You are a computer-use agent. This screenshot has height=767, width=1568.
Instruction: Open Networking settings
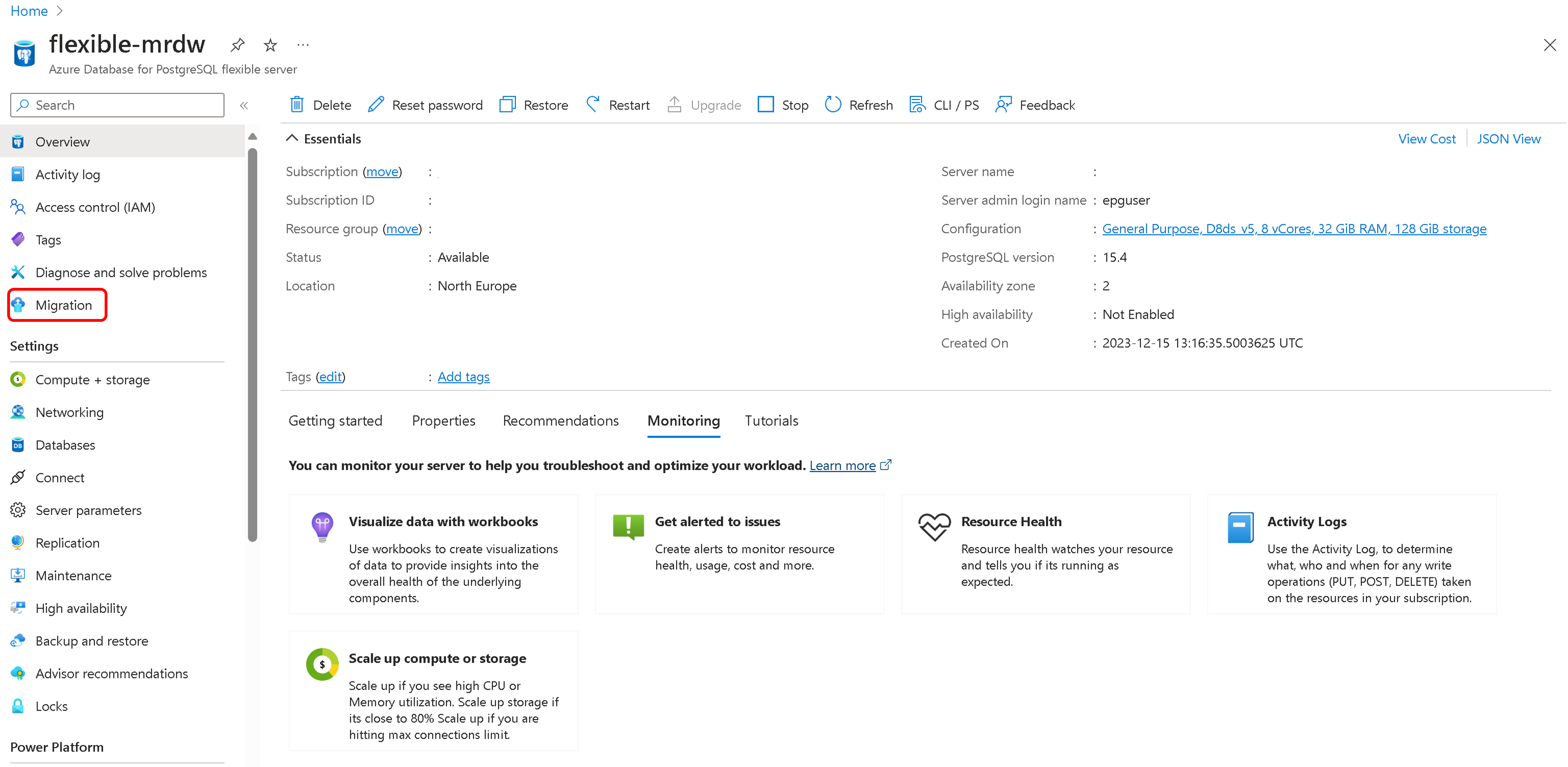coord(69,412)
